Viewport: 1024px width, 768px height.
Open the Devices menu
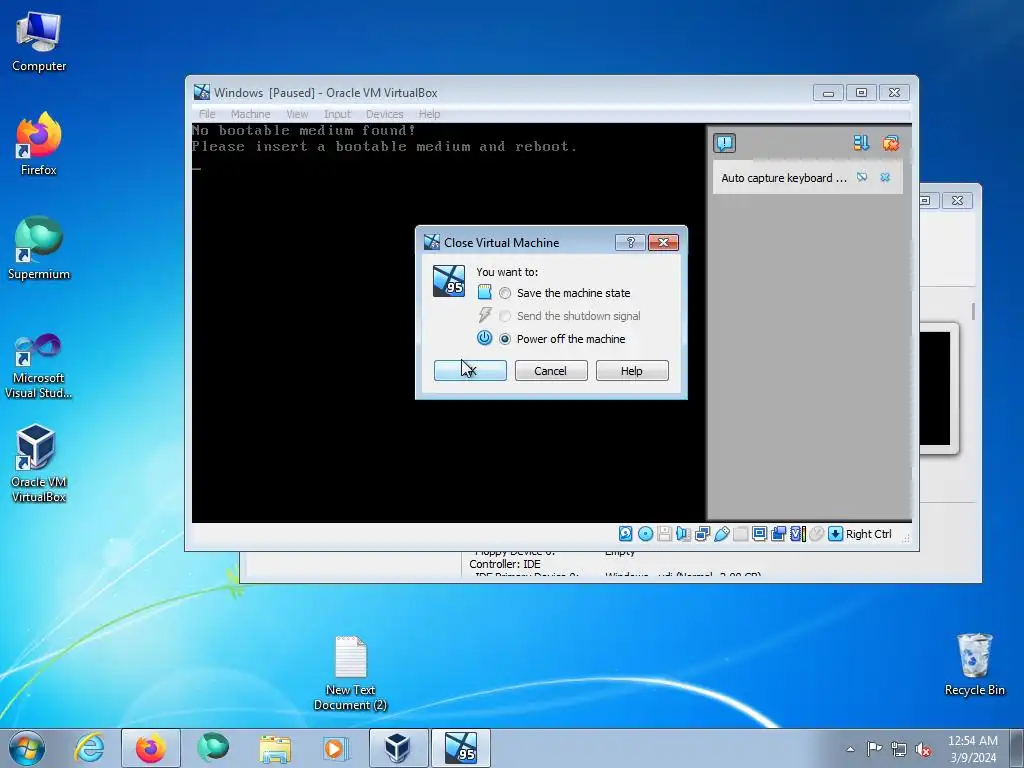(x=384, y=114)
